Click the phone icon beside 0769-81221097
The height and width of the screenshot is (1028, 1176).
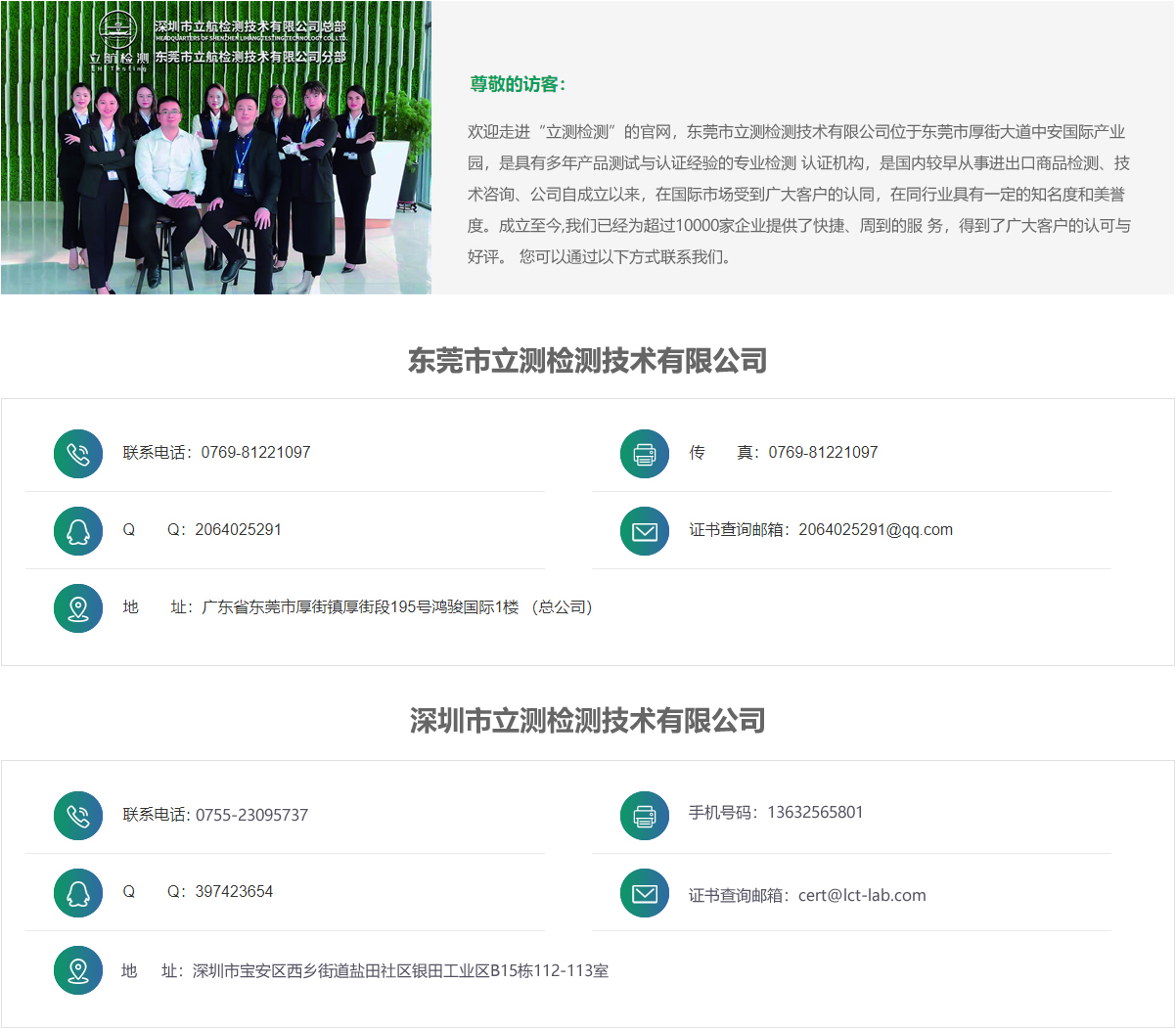78,454
